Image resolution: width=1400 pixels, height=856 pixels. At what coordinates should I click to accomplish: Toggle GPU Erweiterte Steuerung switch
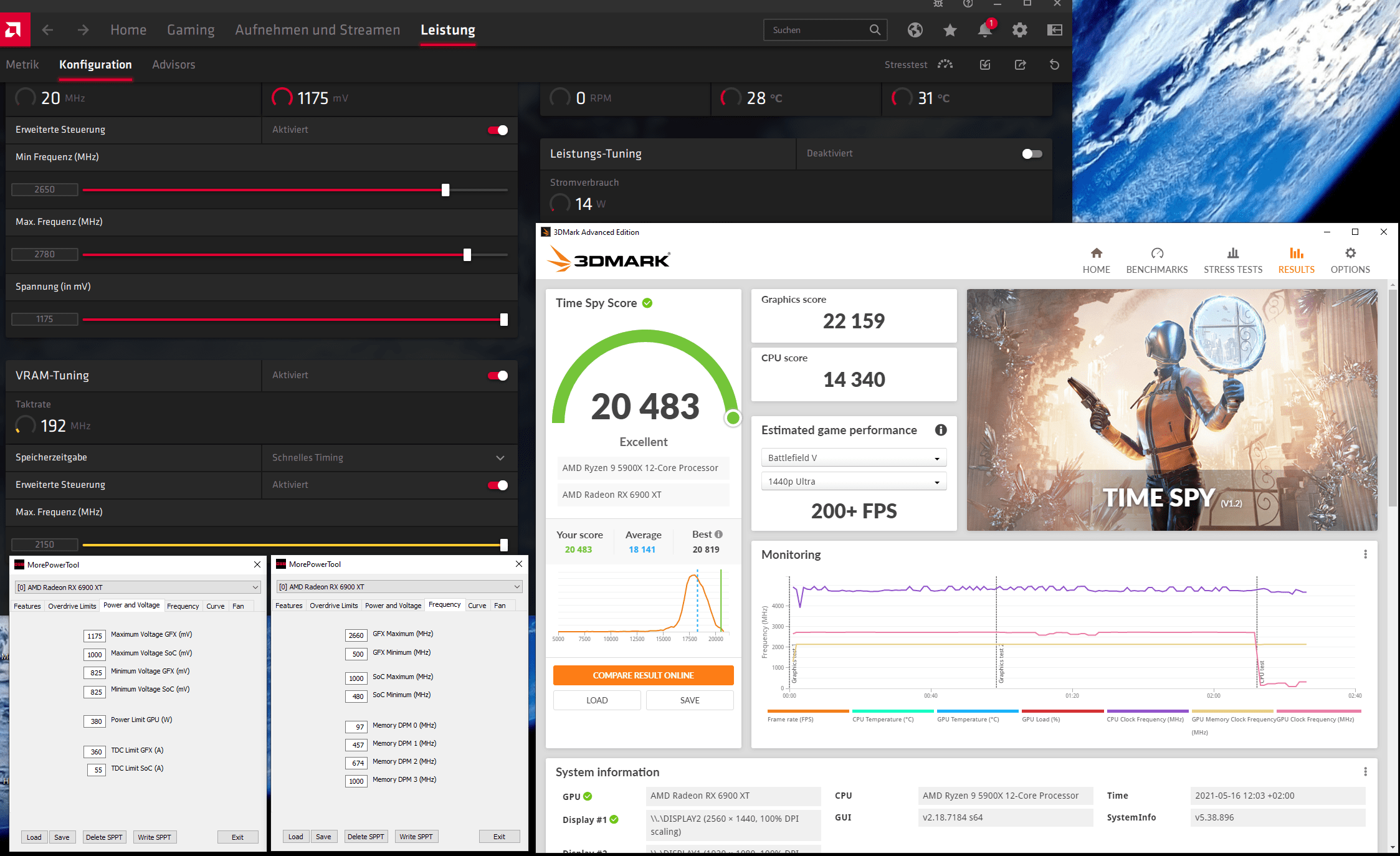click(x=498, y=130)
